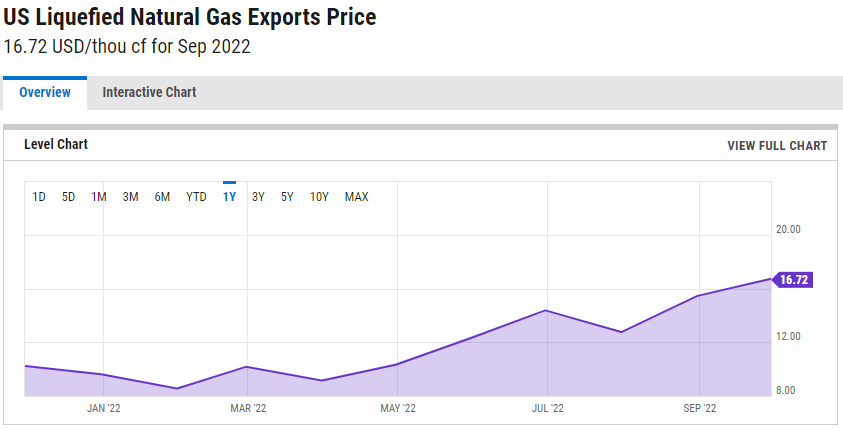Select the active 1Y range
This screenshot has height=428, width=843.
(x=230, y=197)
